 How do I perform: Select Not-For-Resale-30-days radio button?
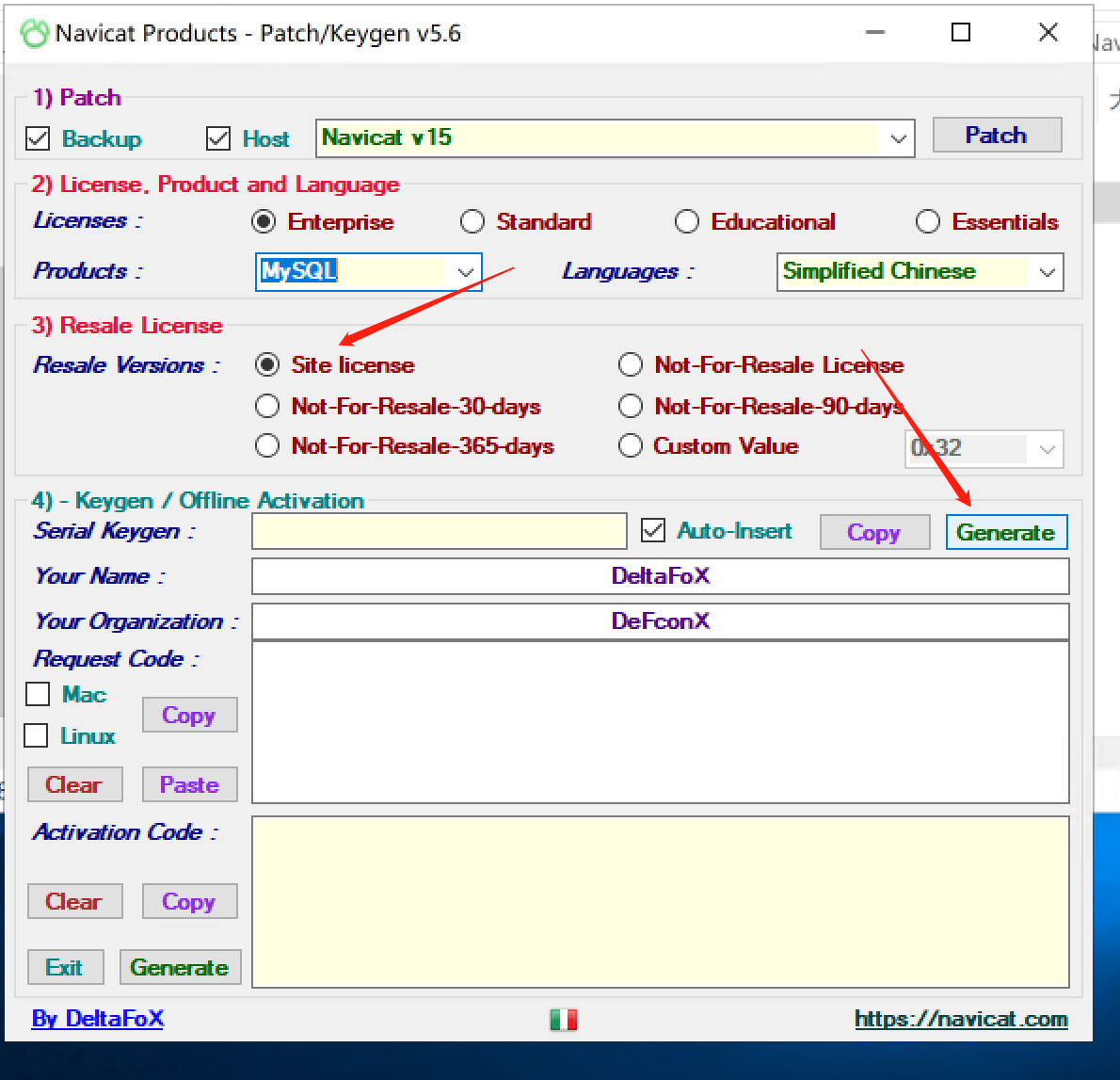point(267,406)
